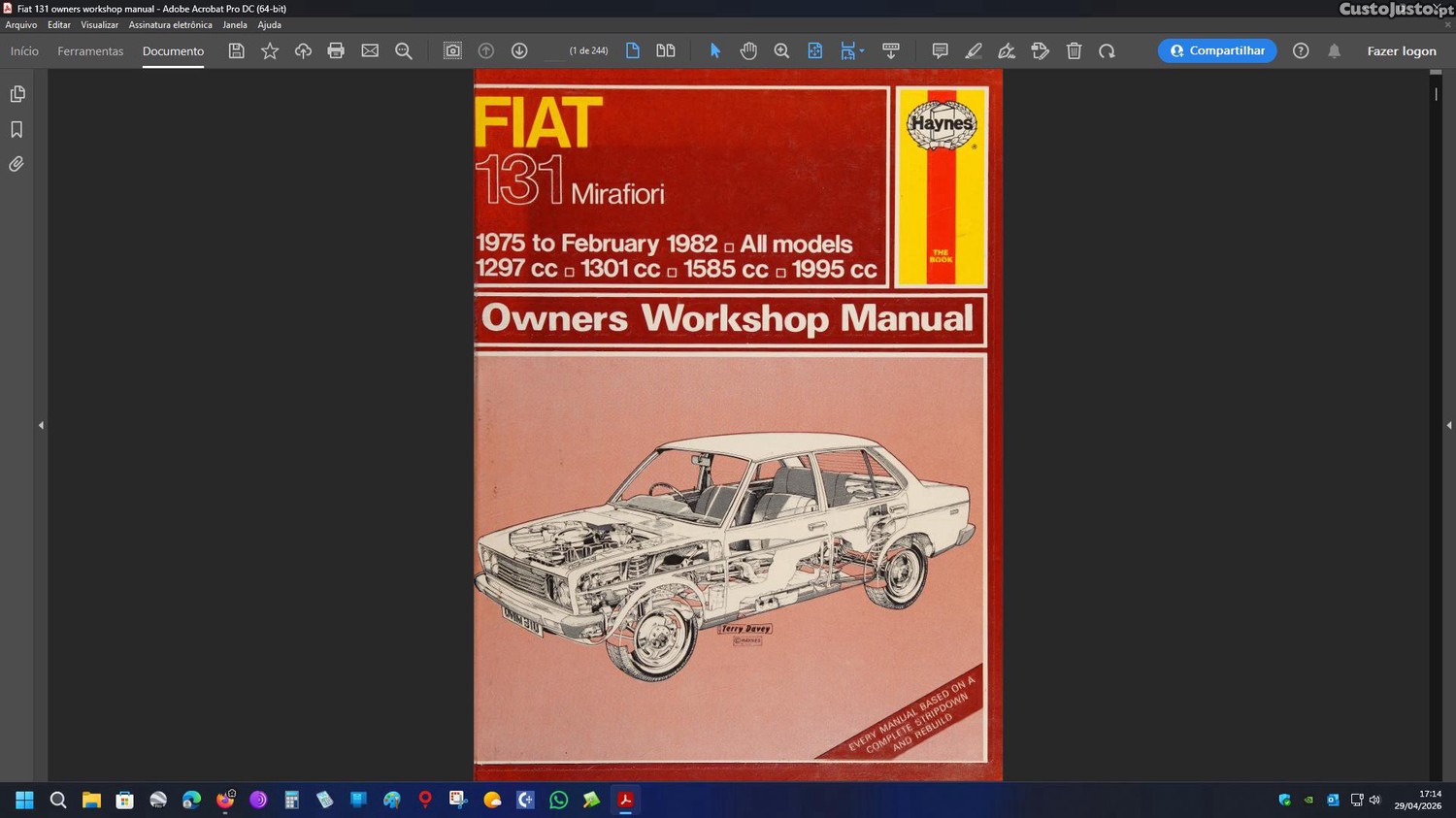Screen dimensions: 1456x818
Task: Select the Hand pan tool
Action: (748, 51)
